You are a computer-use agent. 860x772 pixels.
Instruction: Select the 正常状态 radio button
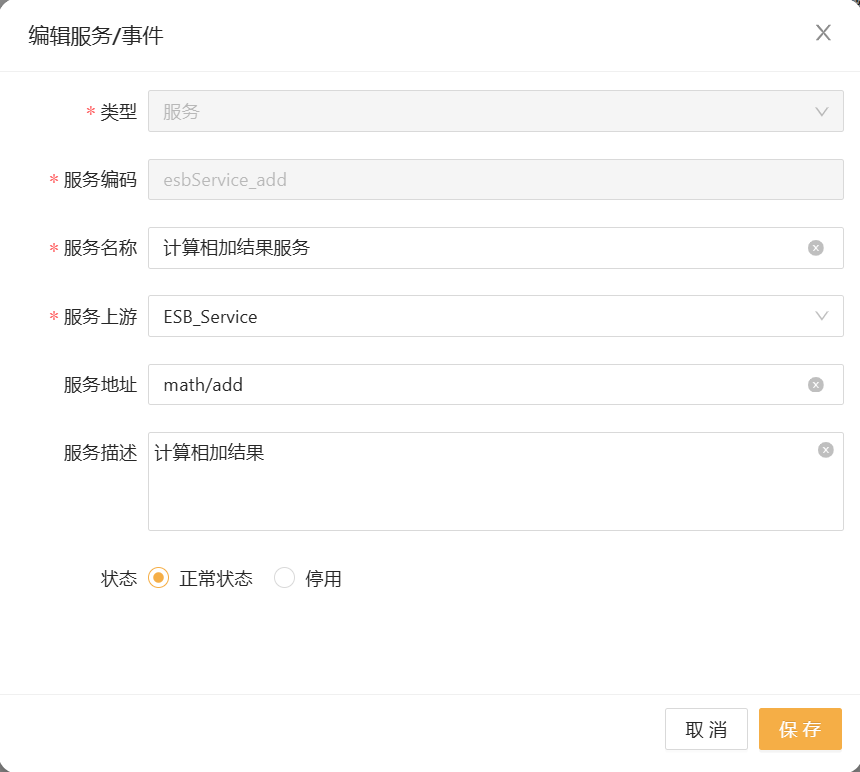point(158,578)
